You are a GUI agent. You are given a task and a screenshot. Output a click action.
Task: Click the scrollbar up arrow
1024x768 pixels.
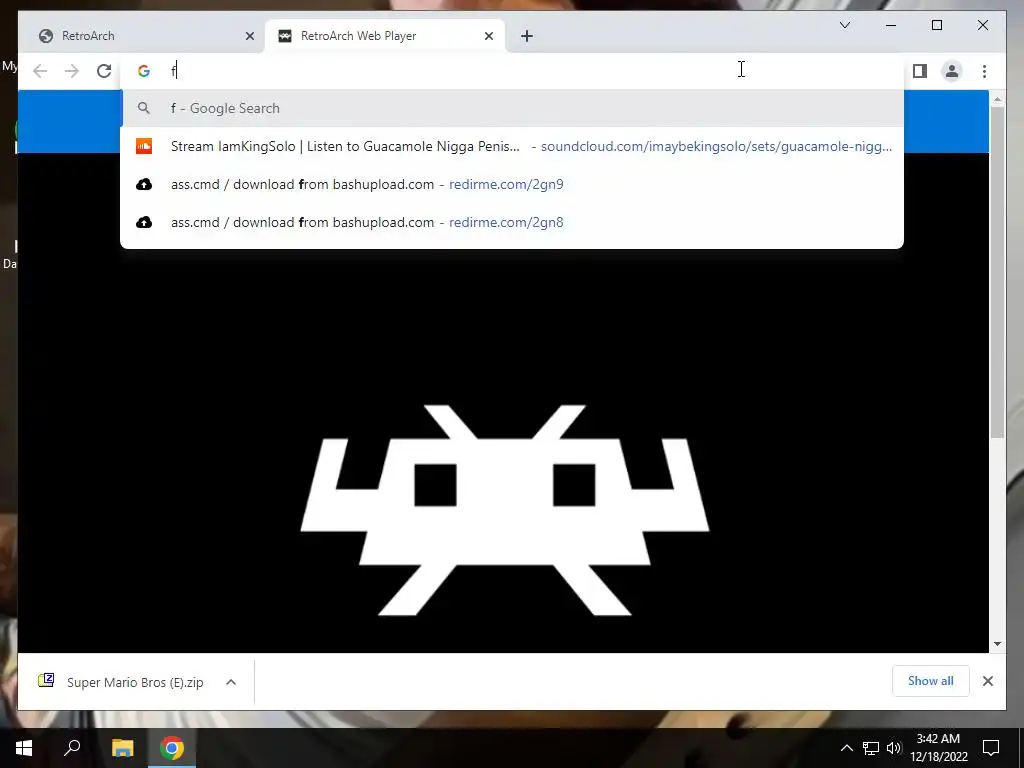997,99
